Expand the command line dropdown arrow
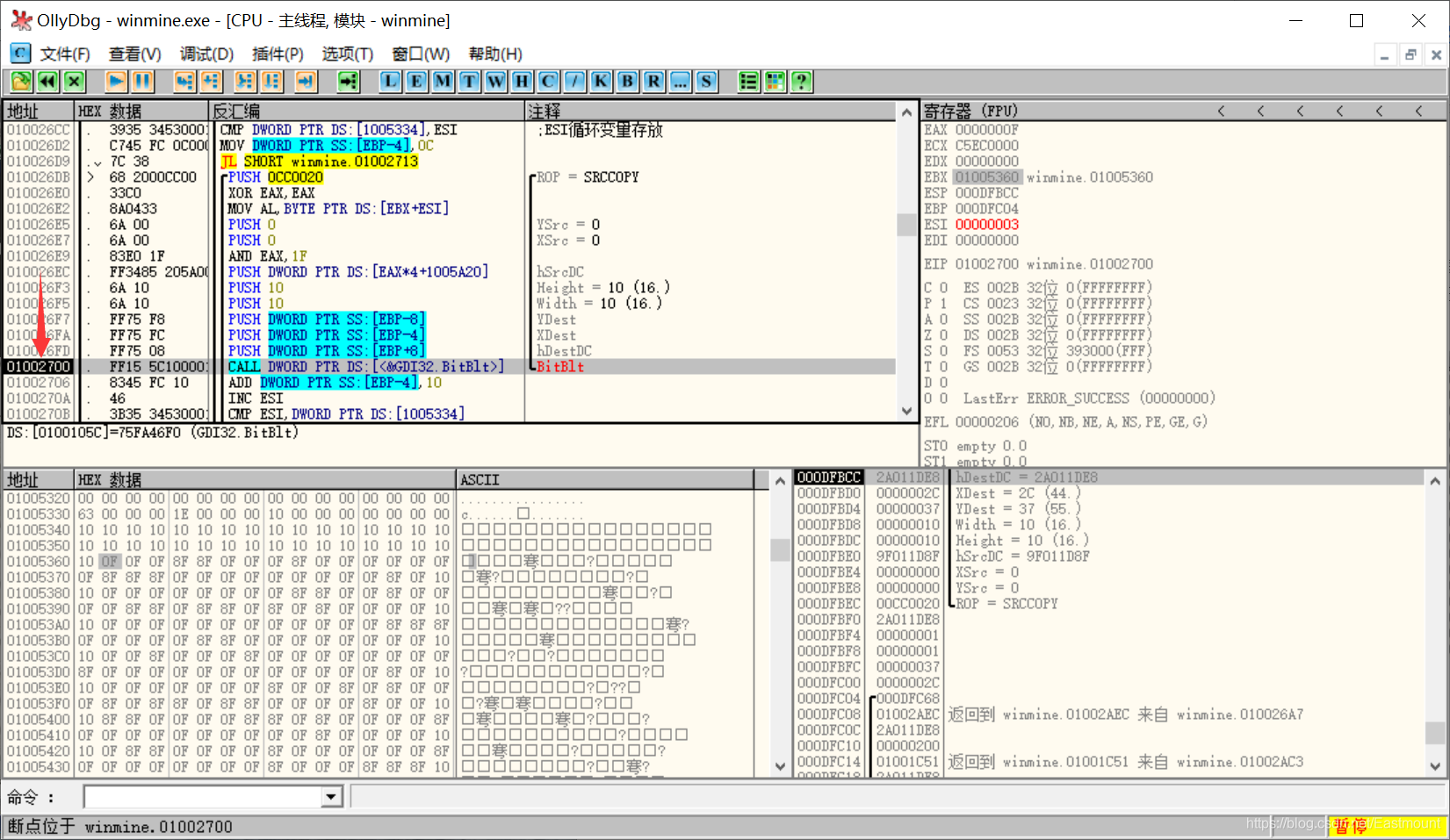The height and width of the screenshot is (840, 1450). point(331,797)
